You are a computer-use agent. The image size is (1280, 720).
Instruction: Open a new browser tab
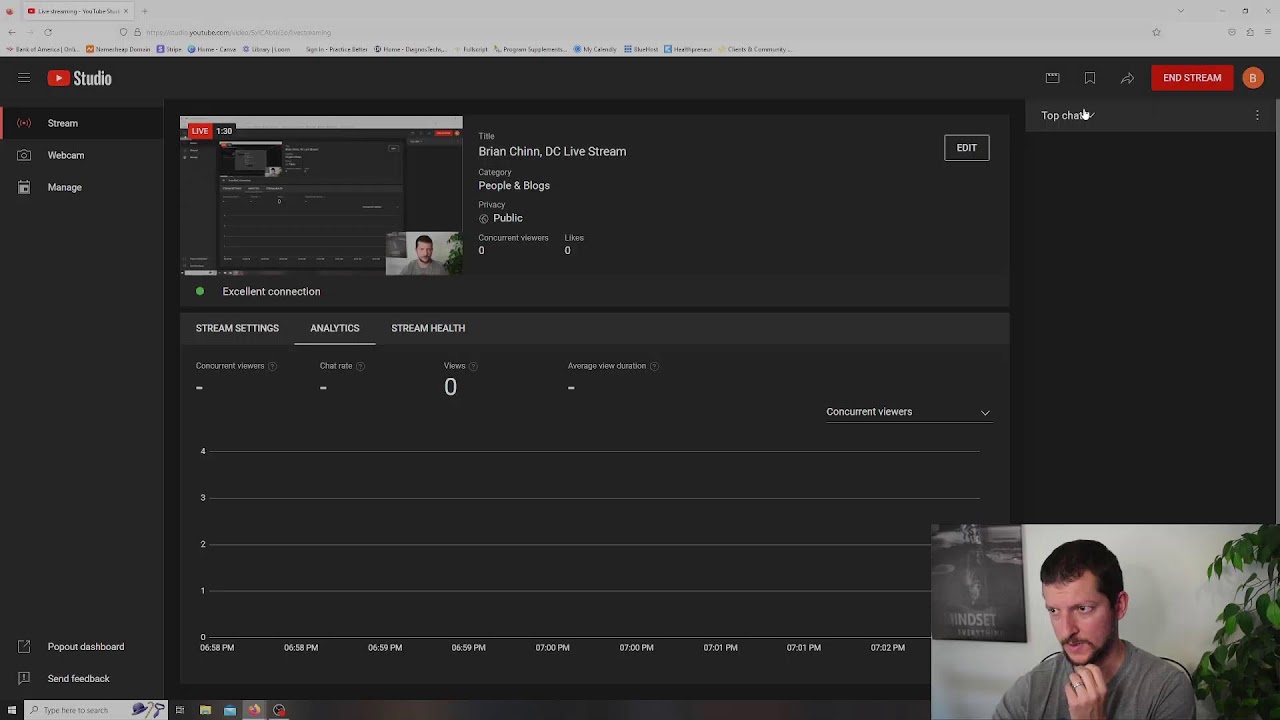144,11
